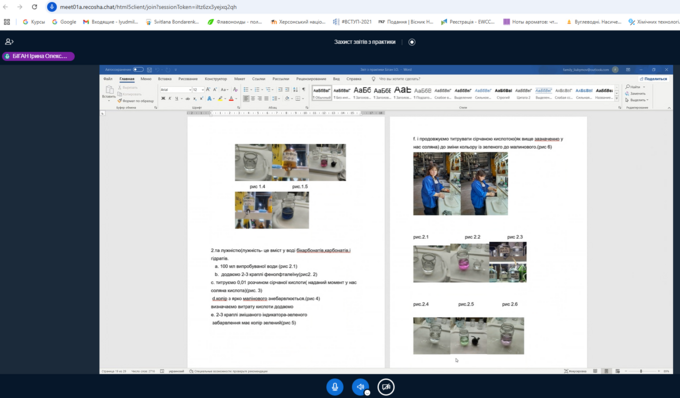The image size is (680, 398).
Task: Open the Google bookmark link
Action: 64,22
